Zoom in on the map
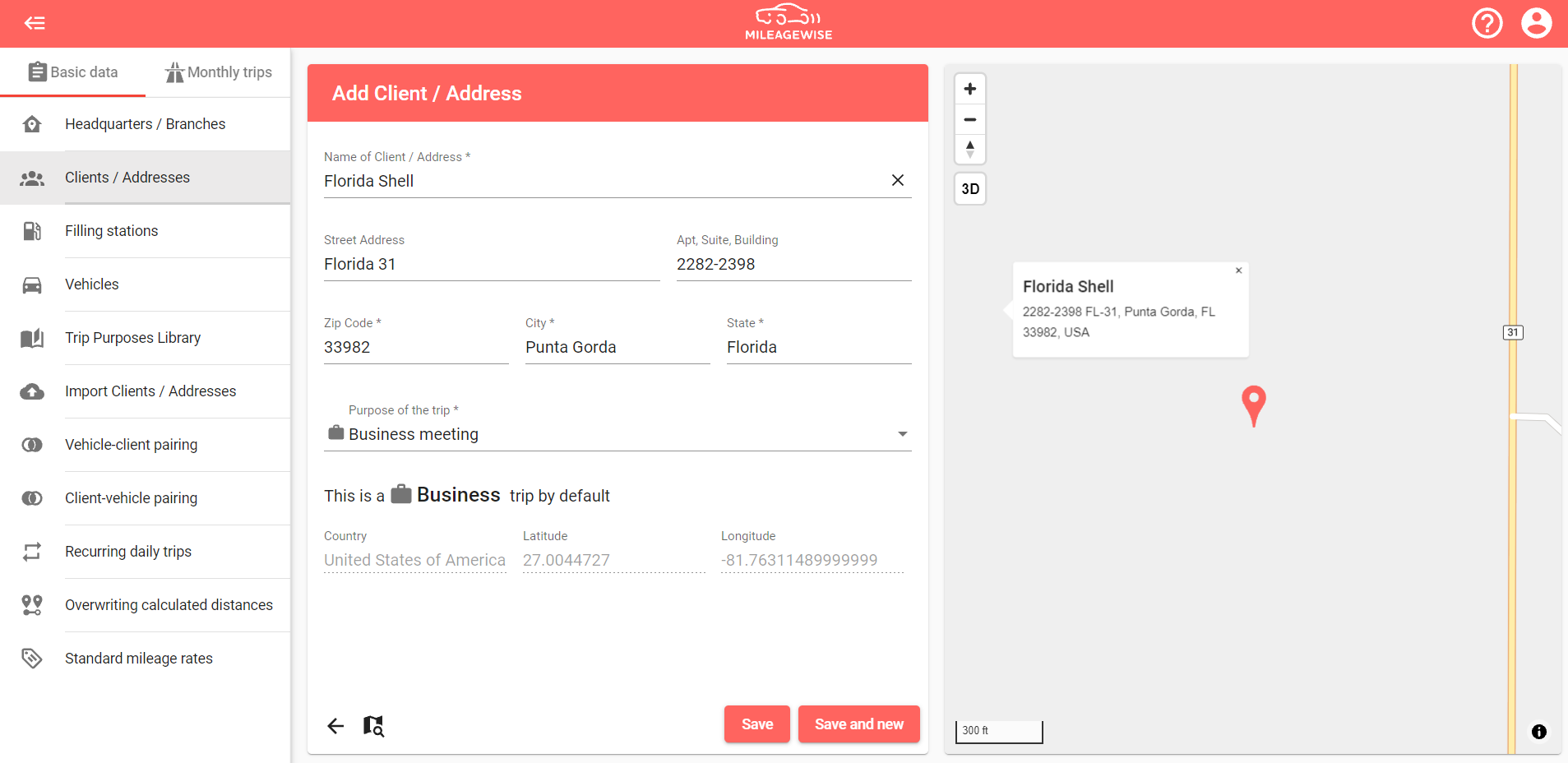Viewport: 1568px width, 763px height. (970, 89)
